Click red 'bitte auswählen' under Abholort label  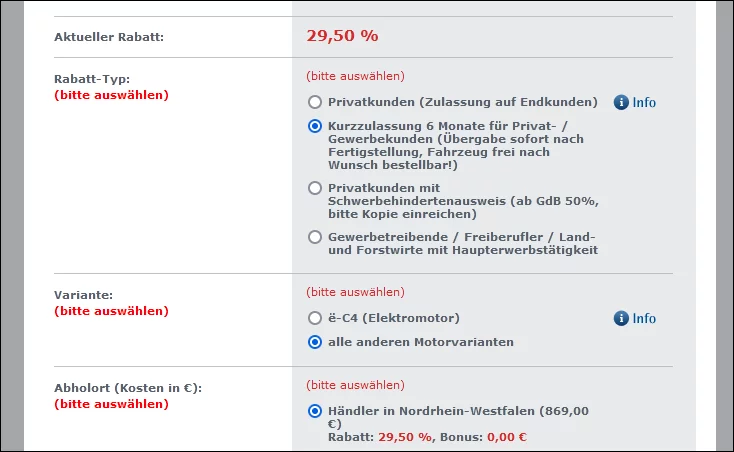[x=111, y=404]
